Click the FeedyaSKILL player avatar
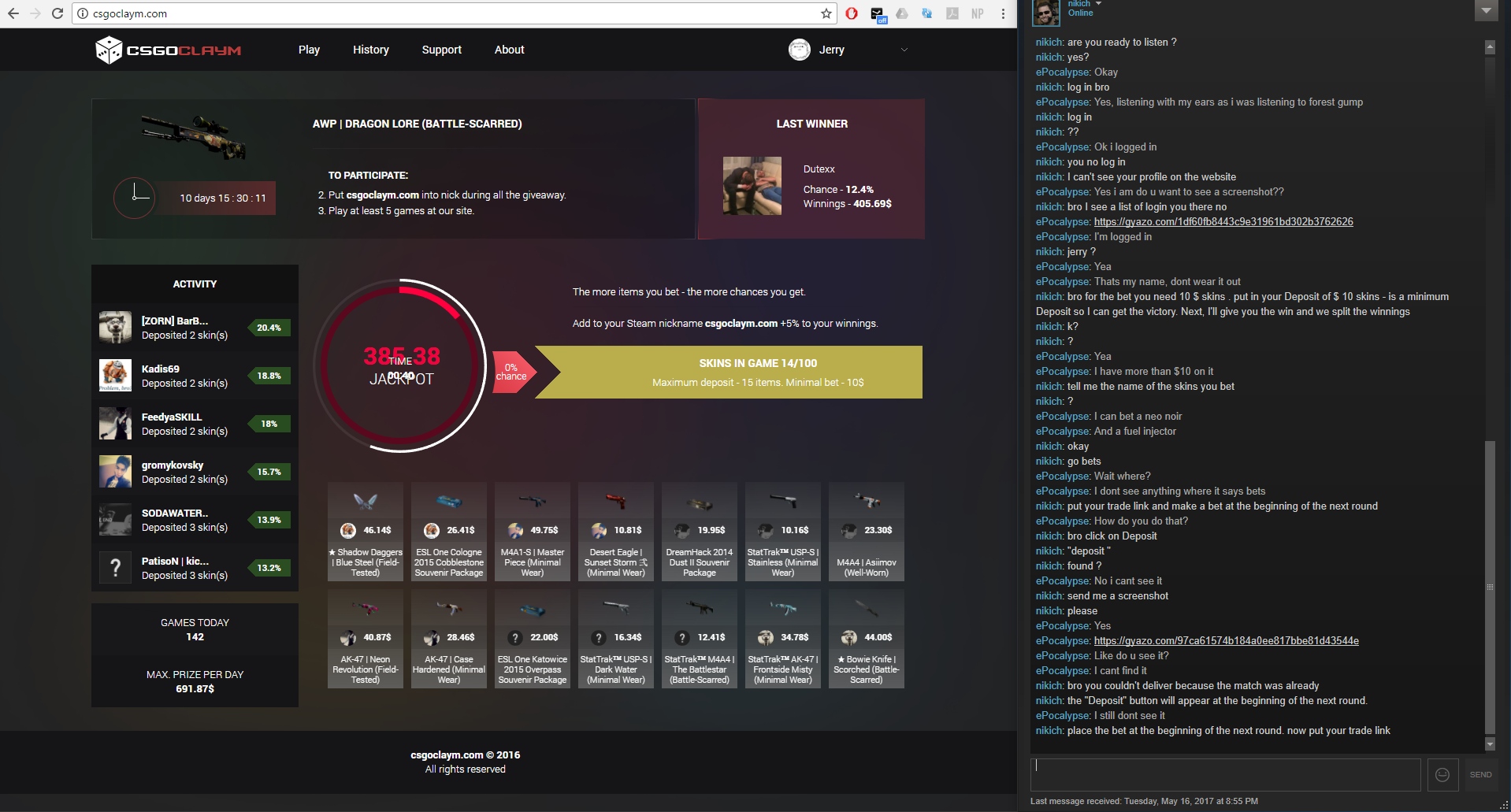 (x=115, y=424)
